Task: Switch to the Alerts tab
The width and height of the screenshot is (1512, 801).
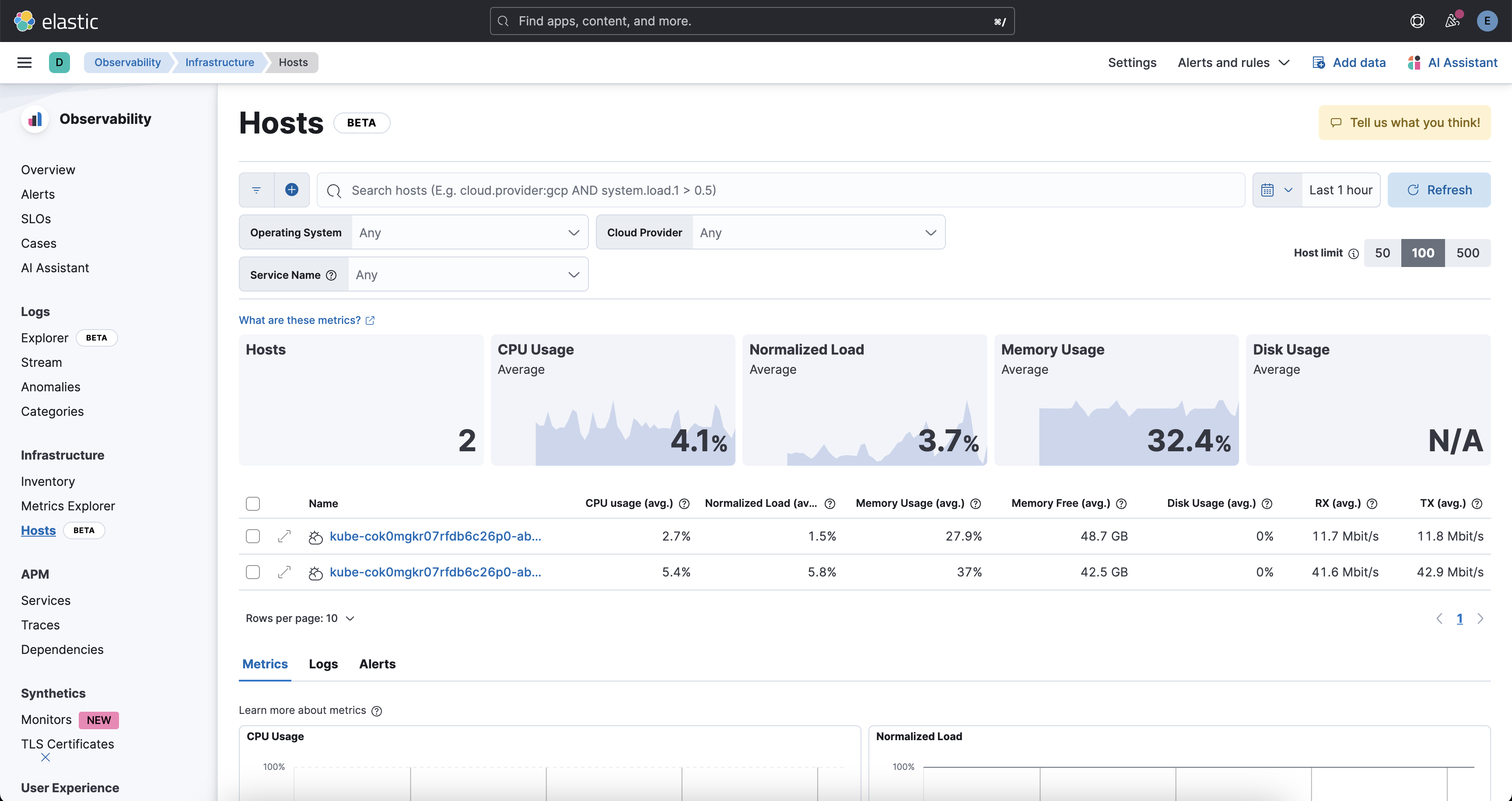Action: (378, 664)
